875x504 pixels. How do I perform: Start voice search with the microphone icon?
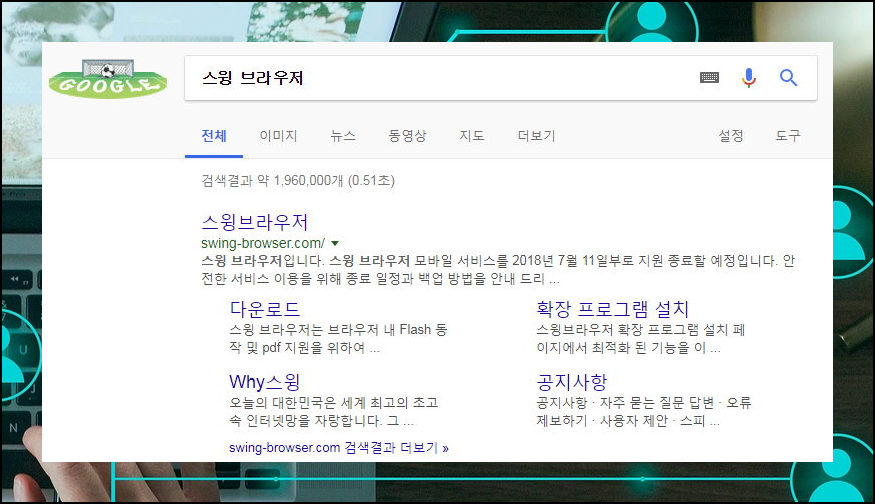[749, 78]
